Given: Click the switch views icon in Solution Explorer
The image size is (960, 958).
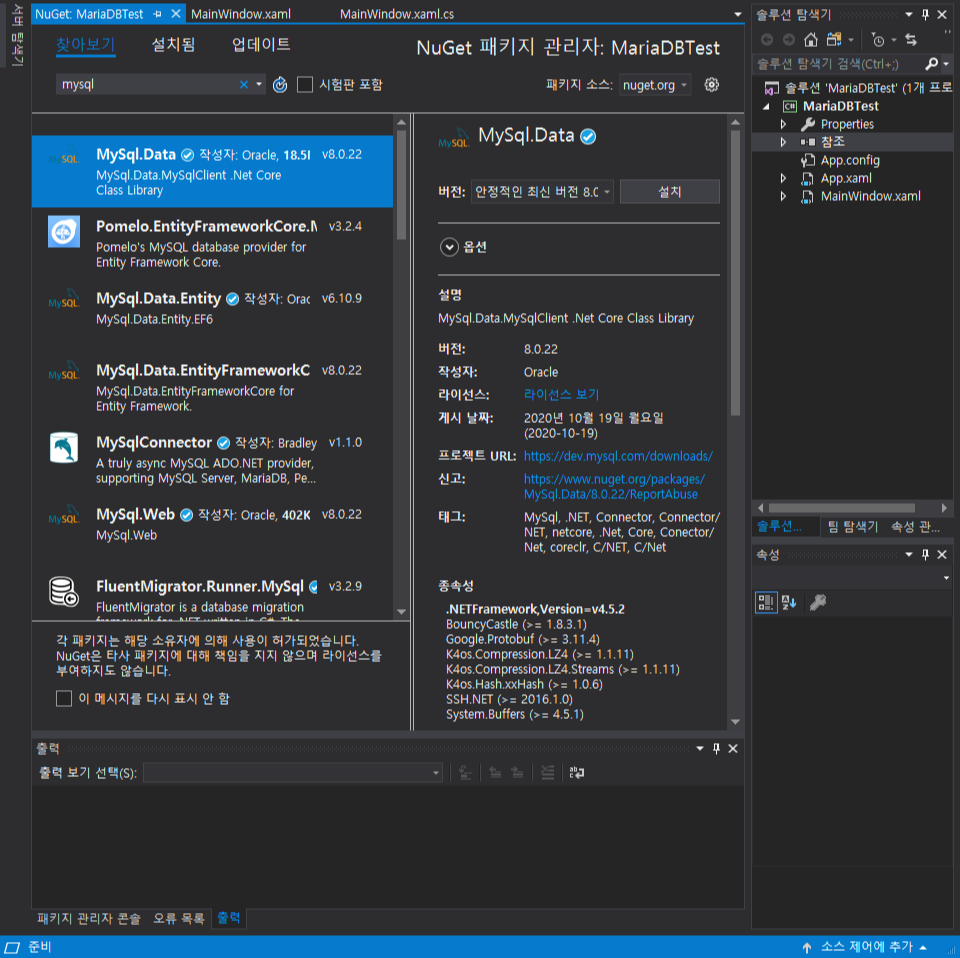Looking at the screenshot, I should 834,40.
